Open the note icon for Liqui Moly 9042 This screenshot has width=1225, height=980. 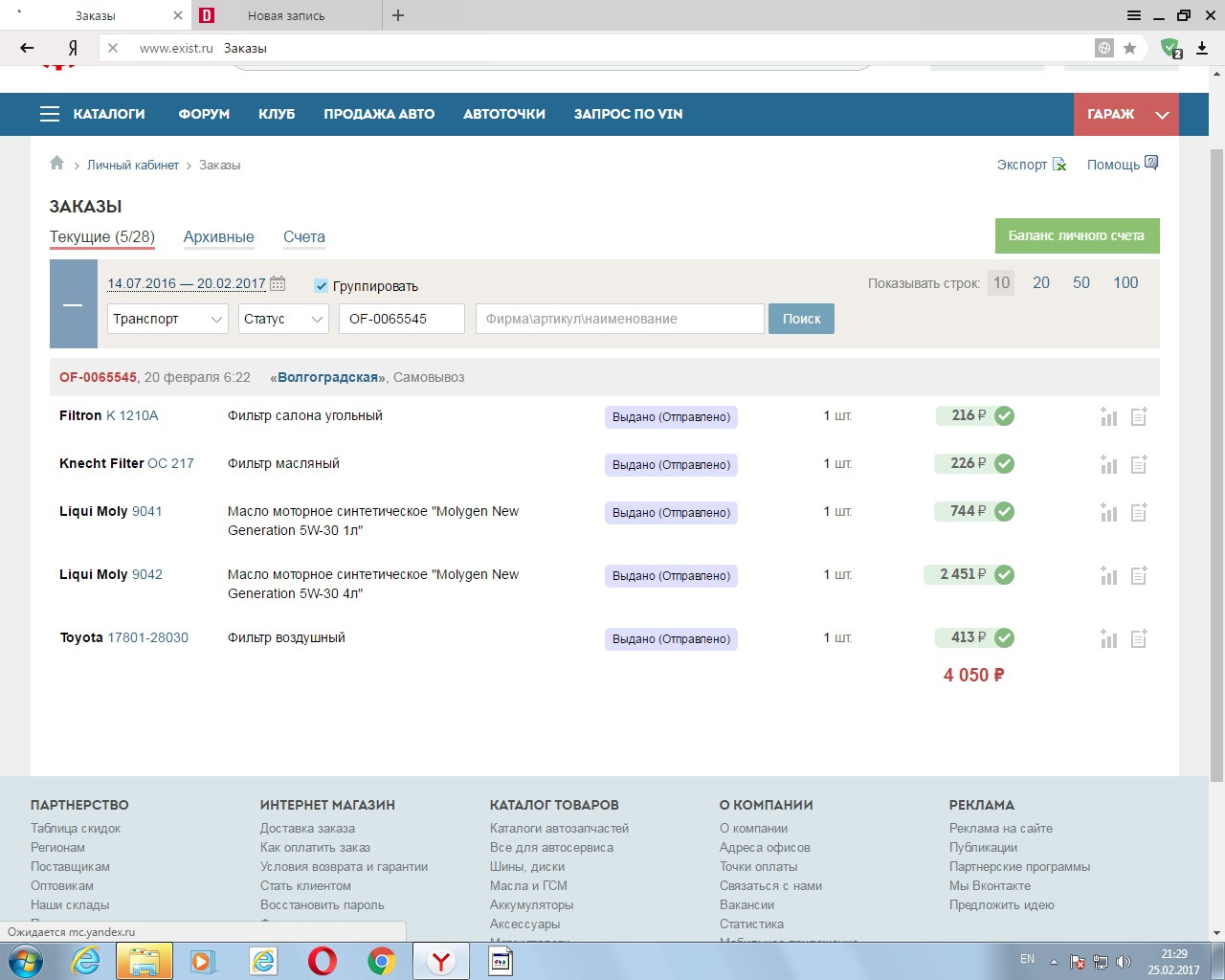pyautogui.click(x=1139, y=575)
